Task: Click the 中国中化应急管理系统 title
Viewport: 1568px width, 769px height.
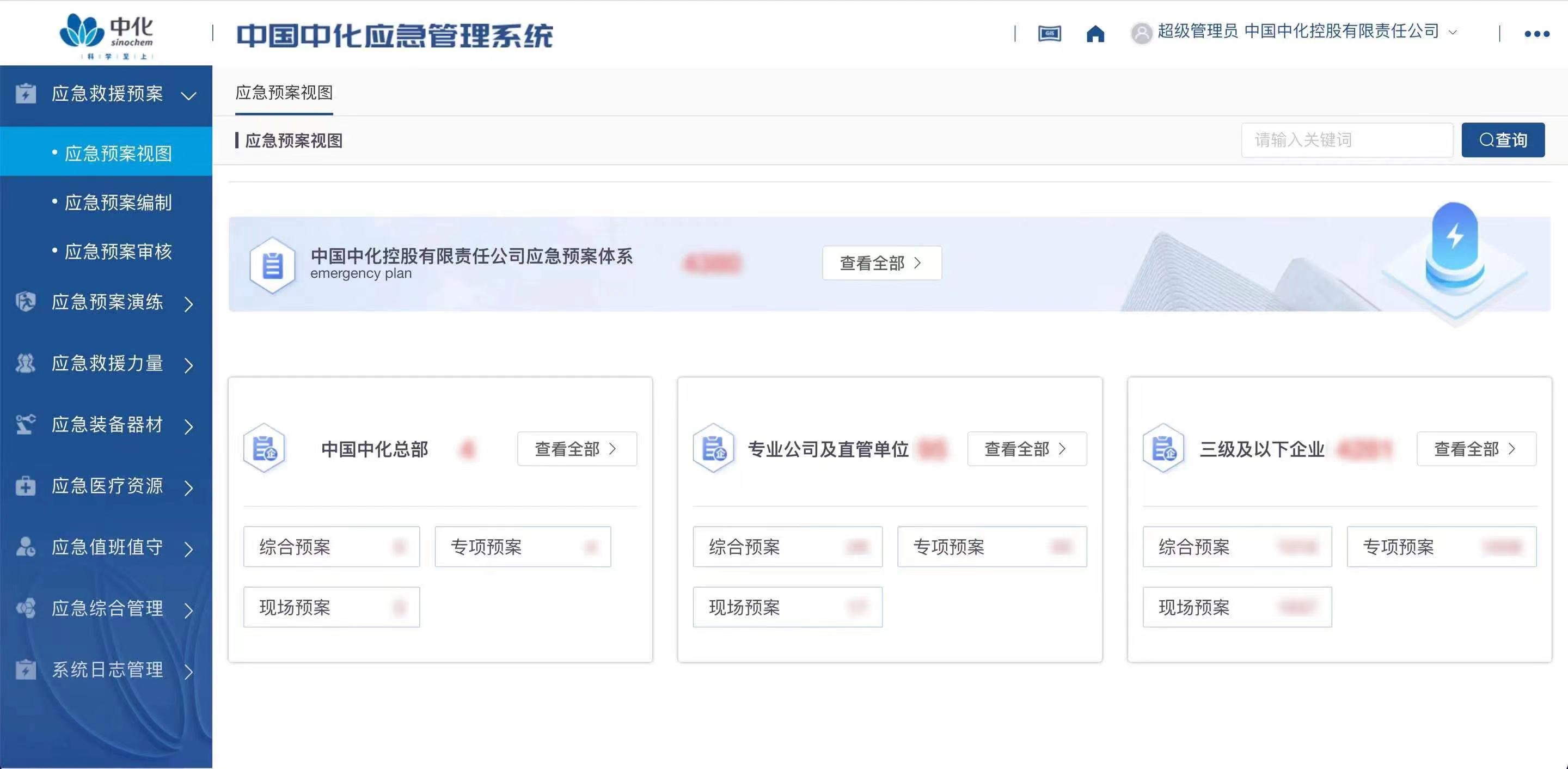Action: pyautogui.click(x=395, y=35)
